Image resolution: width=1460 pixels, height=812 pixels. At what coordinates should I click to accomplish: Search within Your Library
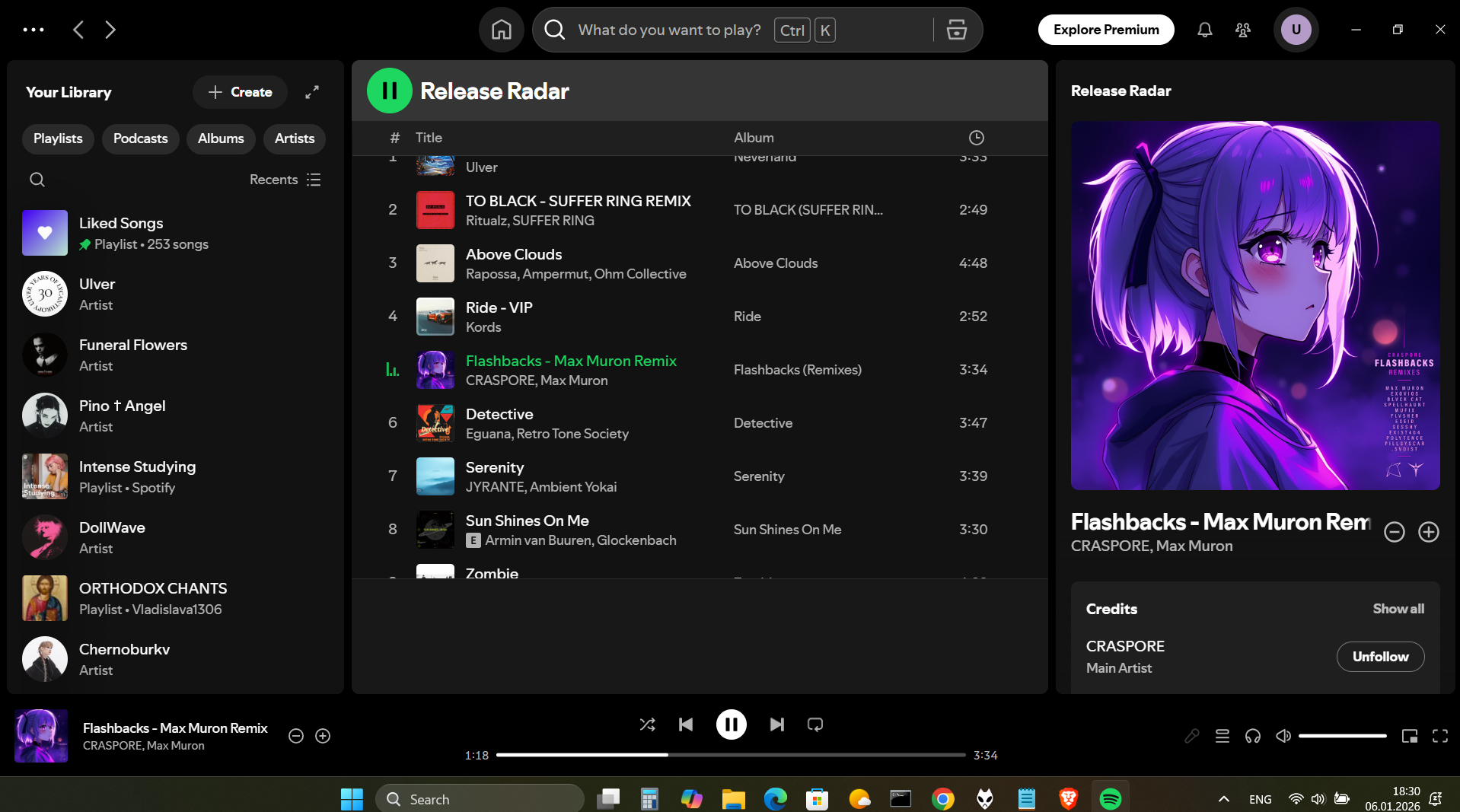click(37, 180)
